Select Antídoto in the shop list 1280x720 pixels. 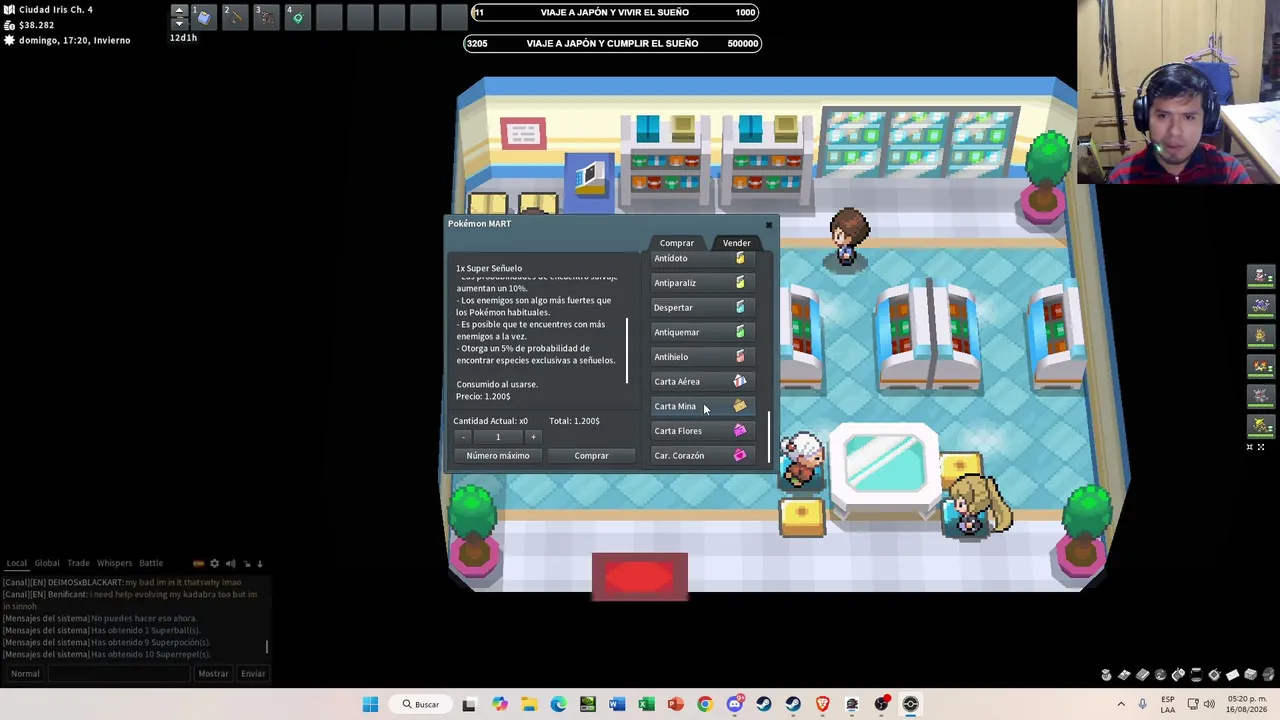[701, 258]
